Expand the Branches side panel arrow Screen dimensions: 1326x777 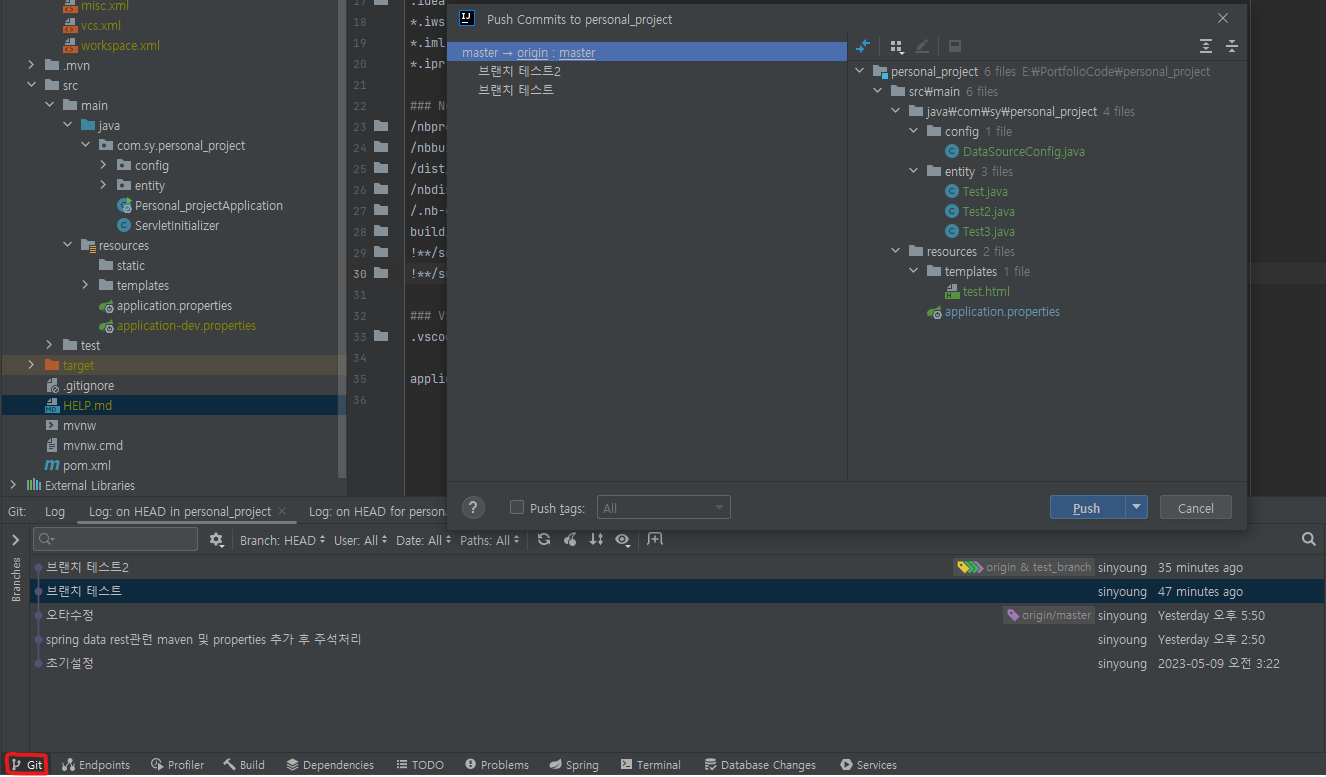pos(15,540)
